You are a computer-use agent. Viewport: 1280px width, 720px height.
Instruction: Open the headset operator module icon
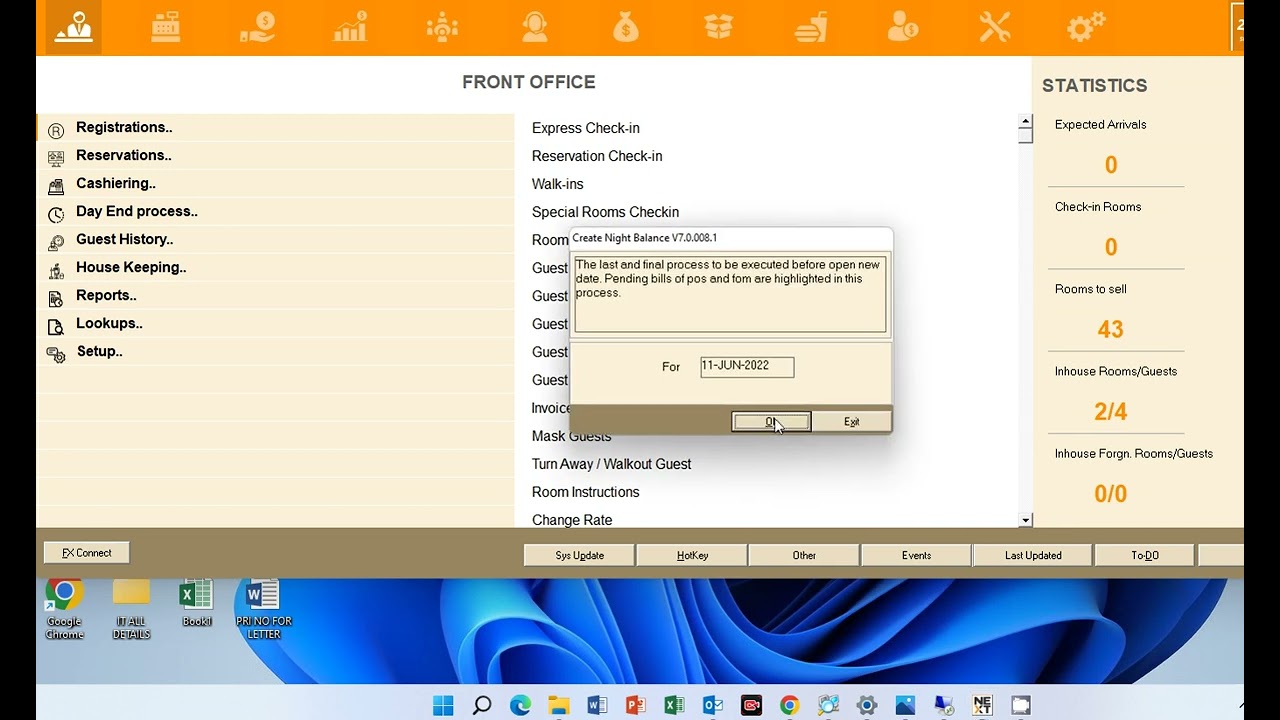534,27
